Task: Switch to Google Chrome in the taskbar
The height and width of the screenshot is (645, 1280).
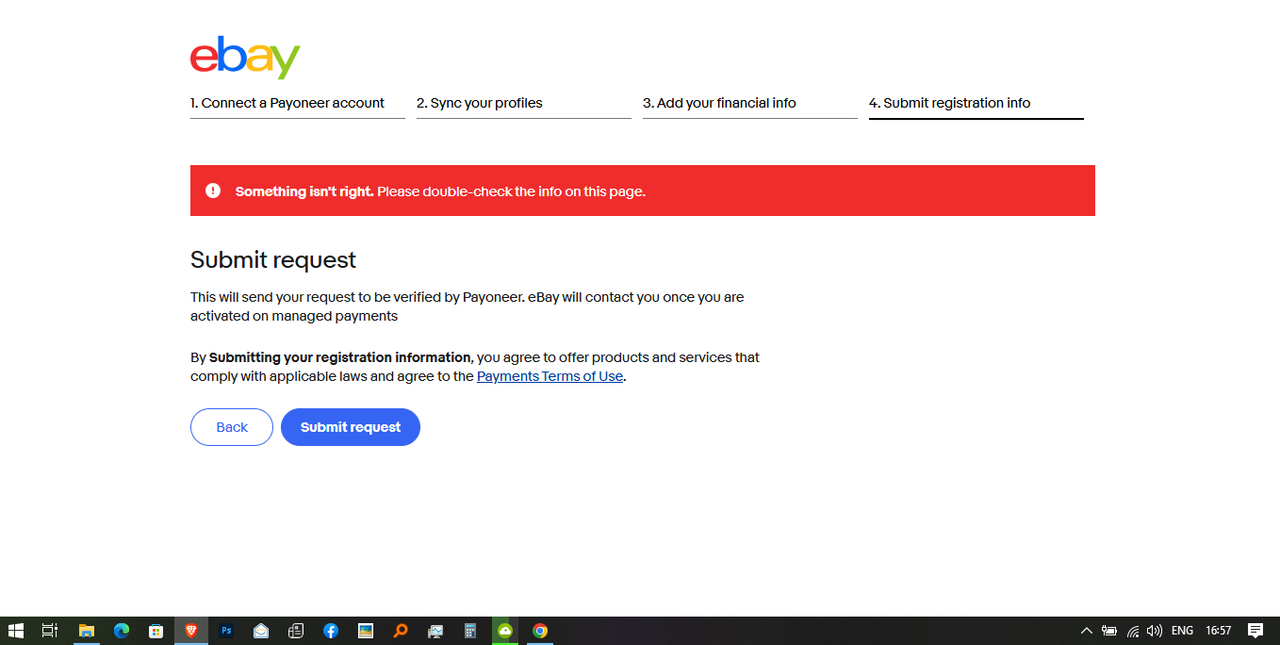Action: click(x=540, y=631)
